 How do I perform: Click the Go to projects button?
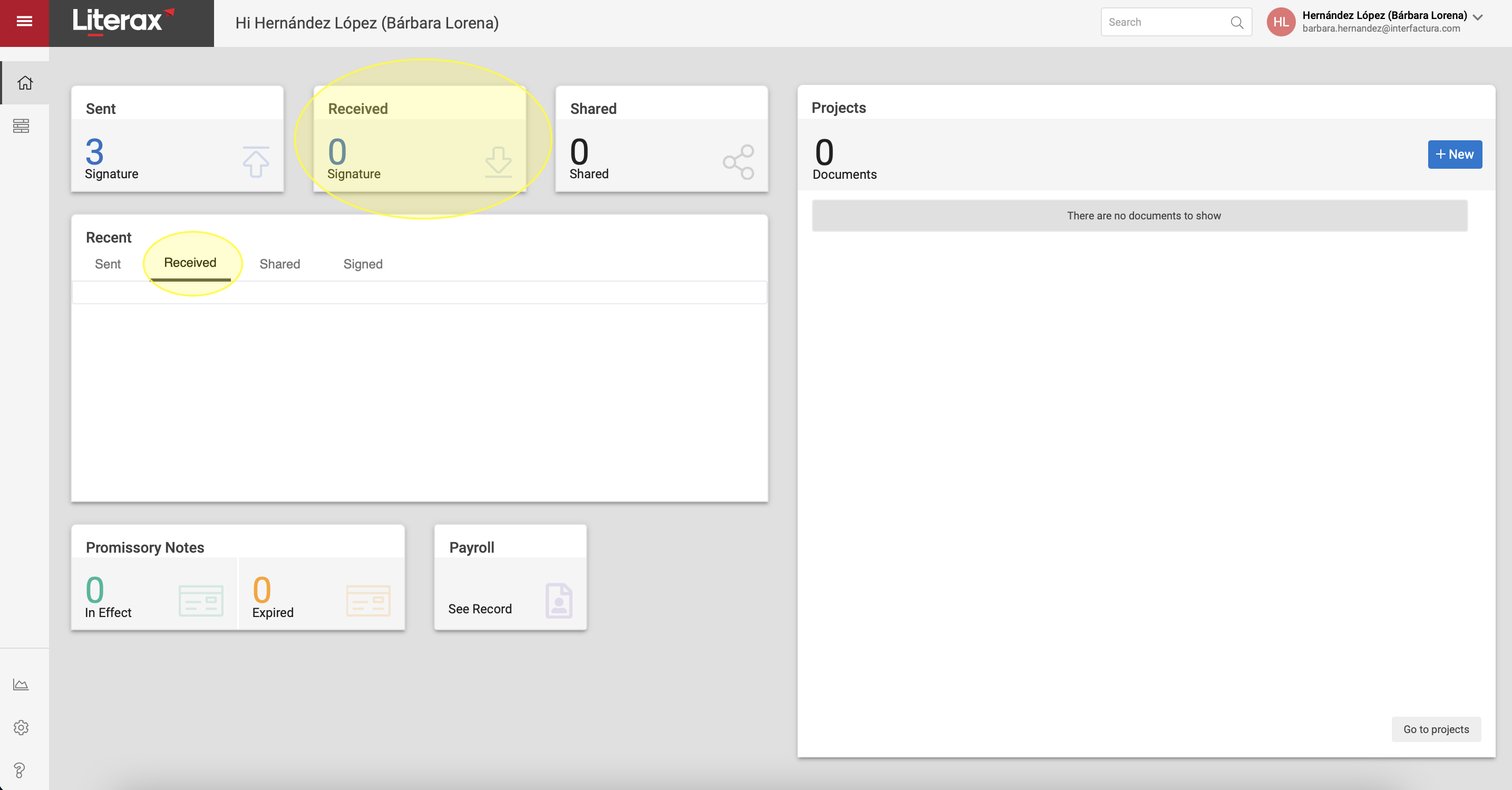click(x=1436, y=729)
